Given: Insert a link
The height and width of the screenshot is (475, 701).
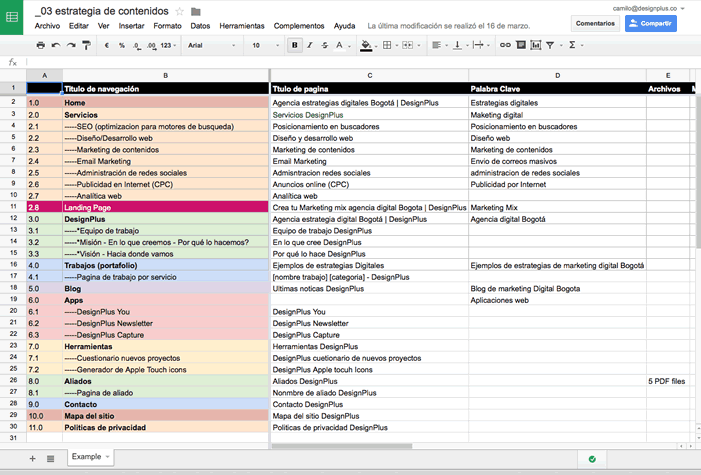Looking at the screenshot, I should tap(505, 45).
